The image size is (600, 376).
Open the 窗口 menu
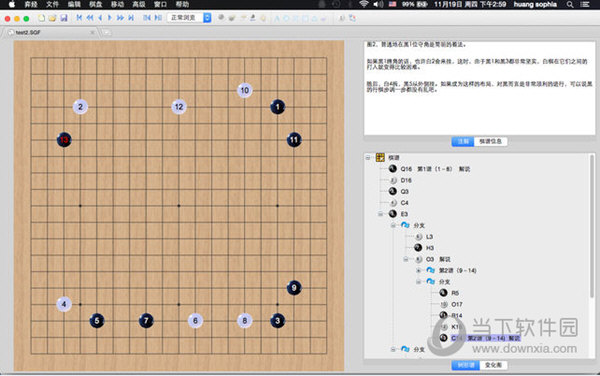pyautogui.click(x=160, y=5)
